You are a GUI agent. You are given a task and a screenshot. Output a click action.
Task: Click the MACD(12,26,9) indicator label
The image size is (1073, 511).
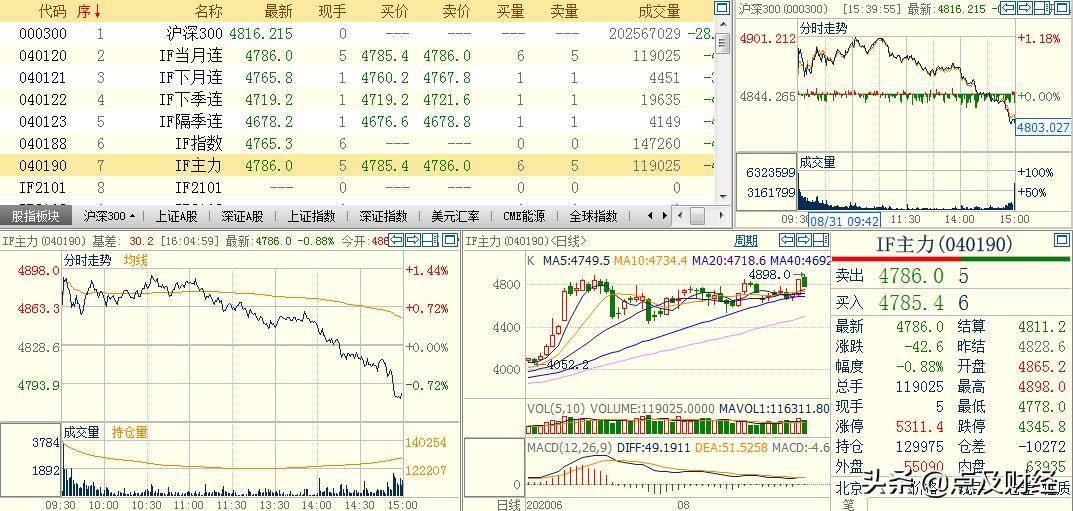(x=570, y=447)
